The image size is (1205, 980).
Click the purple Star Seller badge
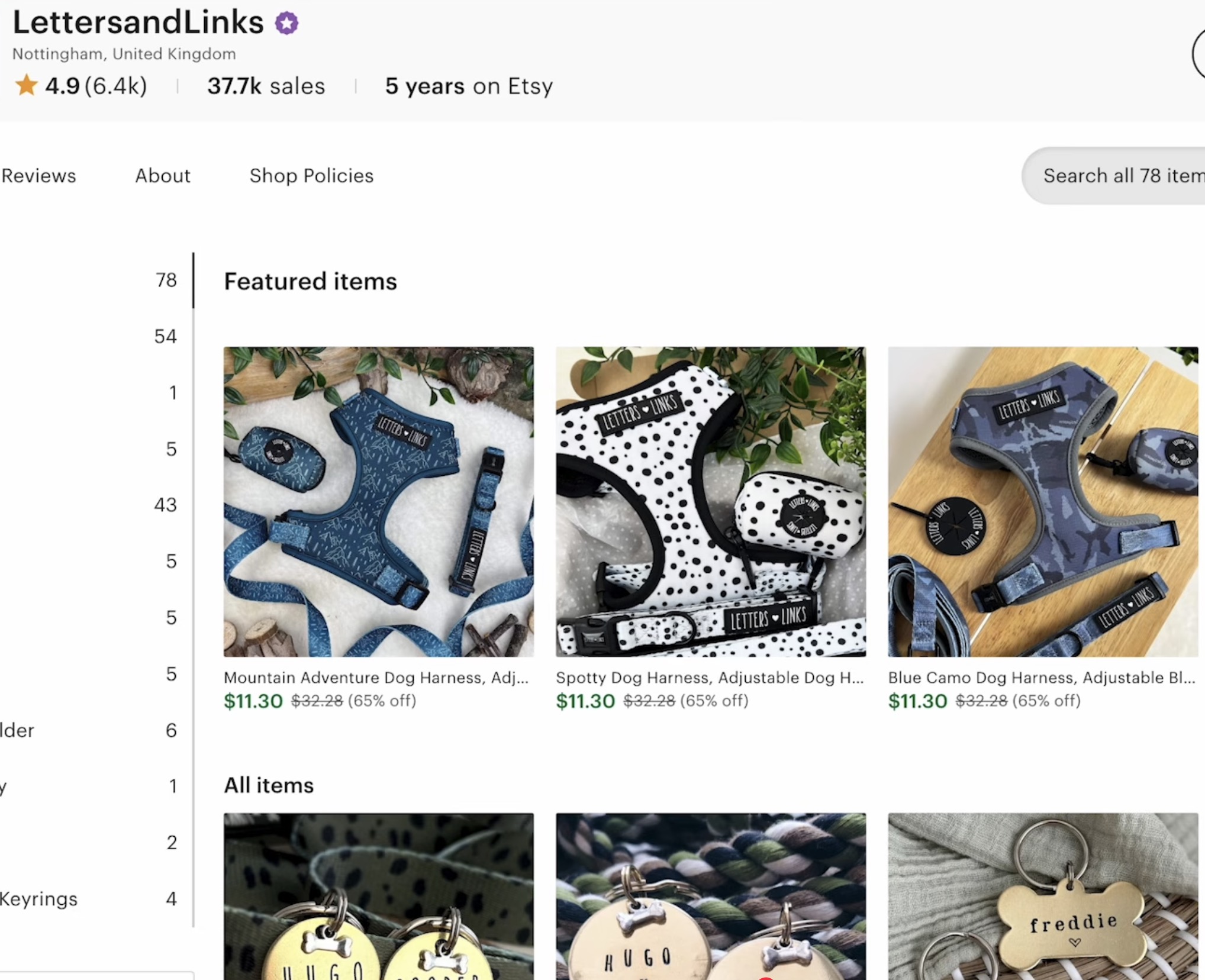pyautogui.click(x=287, y=23)
